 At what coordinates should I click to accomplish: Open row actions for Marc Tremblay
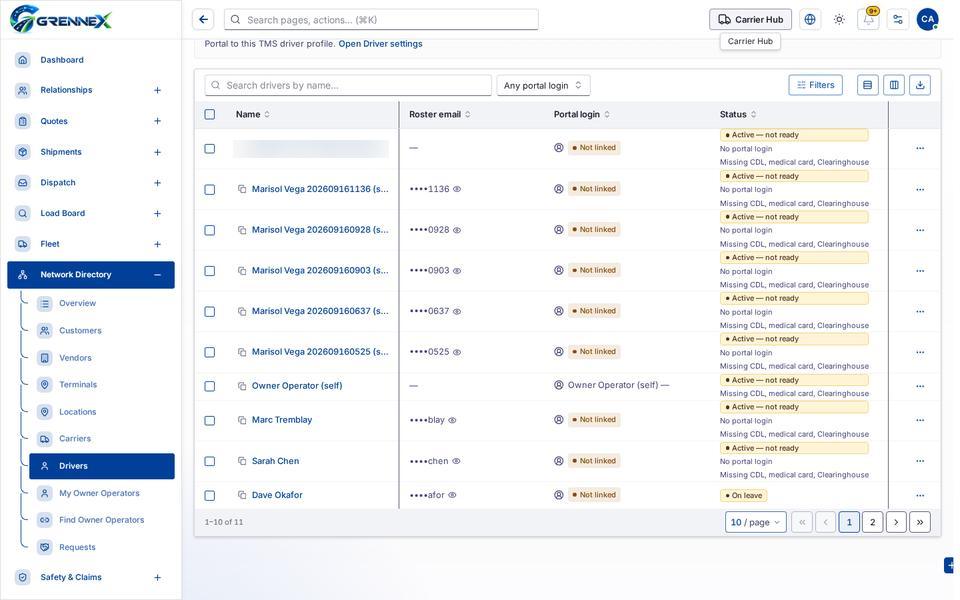(920, 420)
